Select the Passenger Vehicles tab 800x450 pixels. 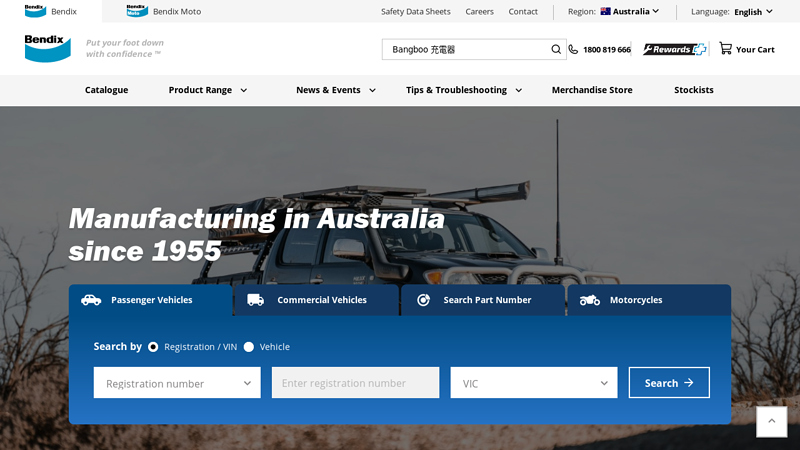pos(151,300)
